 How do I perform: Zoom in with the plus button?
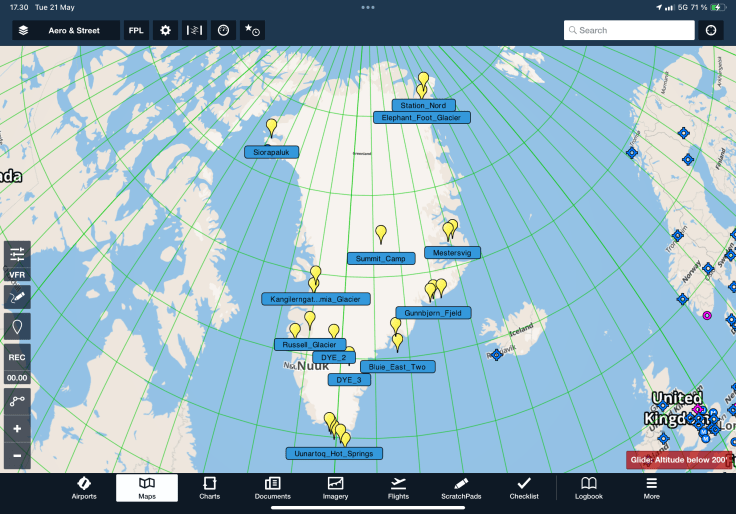(x=17, y=429)
